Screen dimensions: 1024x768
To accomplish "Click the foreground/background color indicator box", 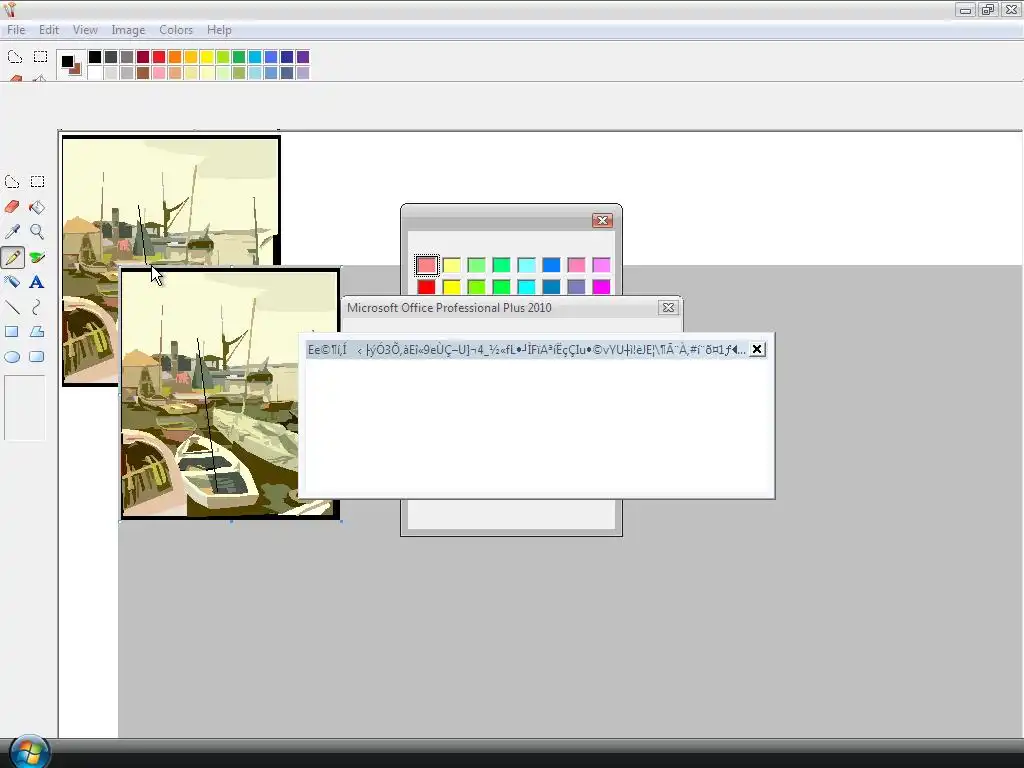I will (x=70, y=65).
